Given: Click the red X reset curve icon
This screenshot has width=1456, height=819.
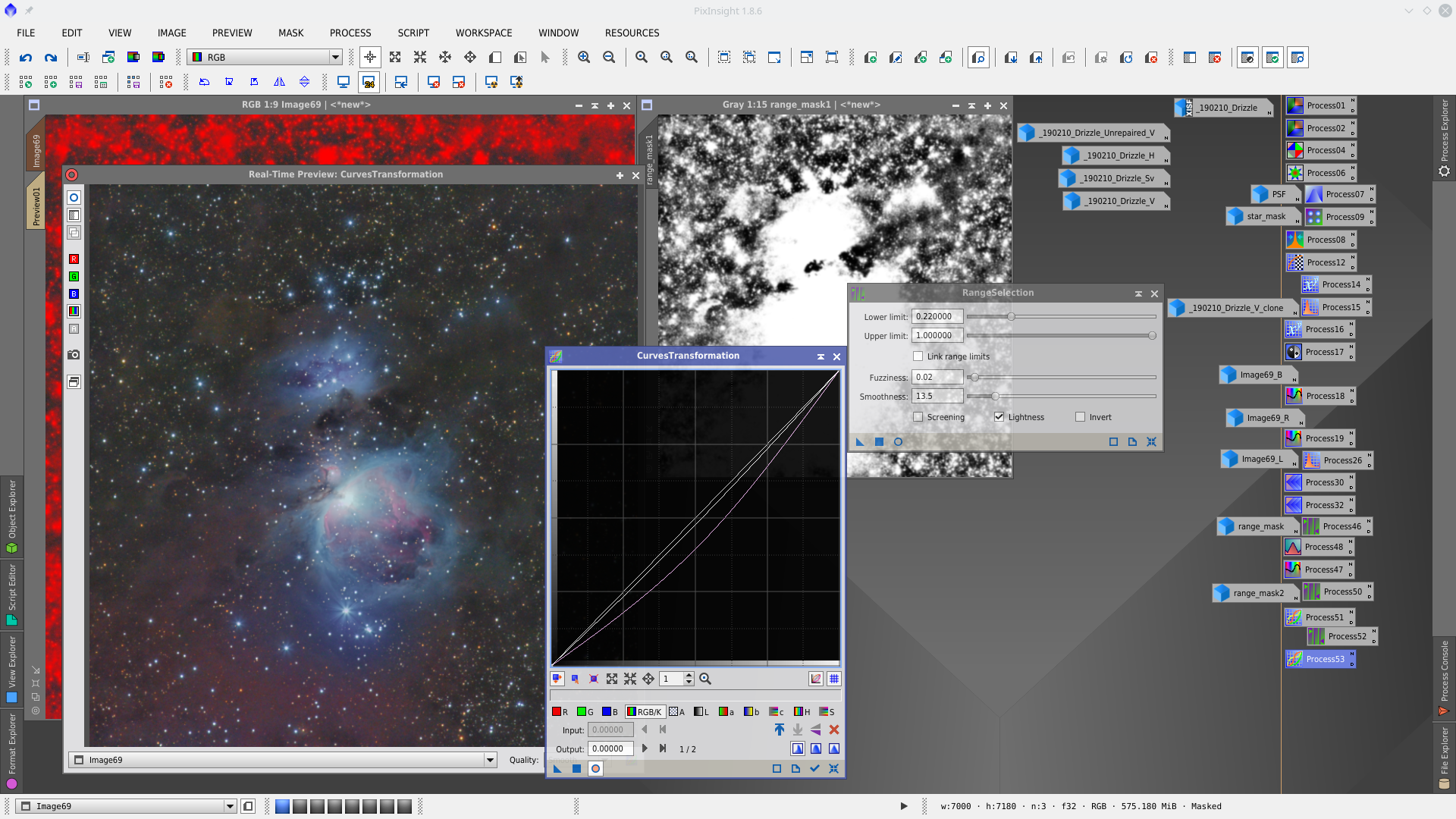Looking at the screenshot, I should tap(834, 730).
